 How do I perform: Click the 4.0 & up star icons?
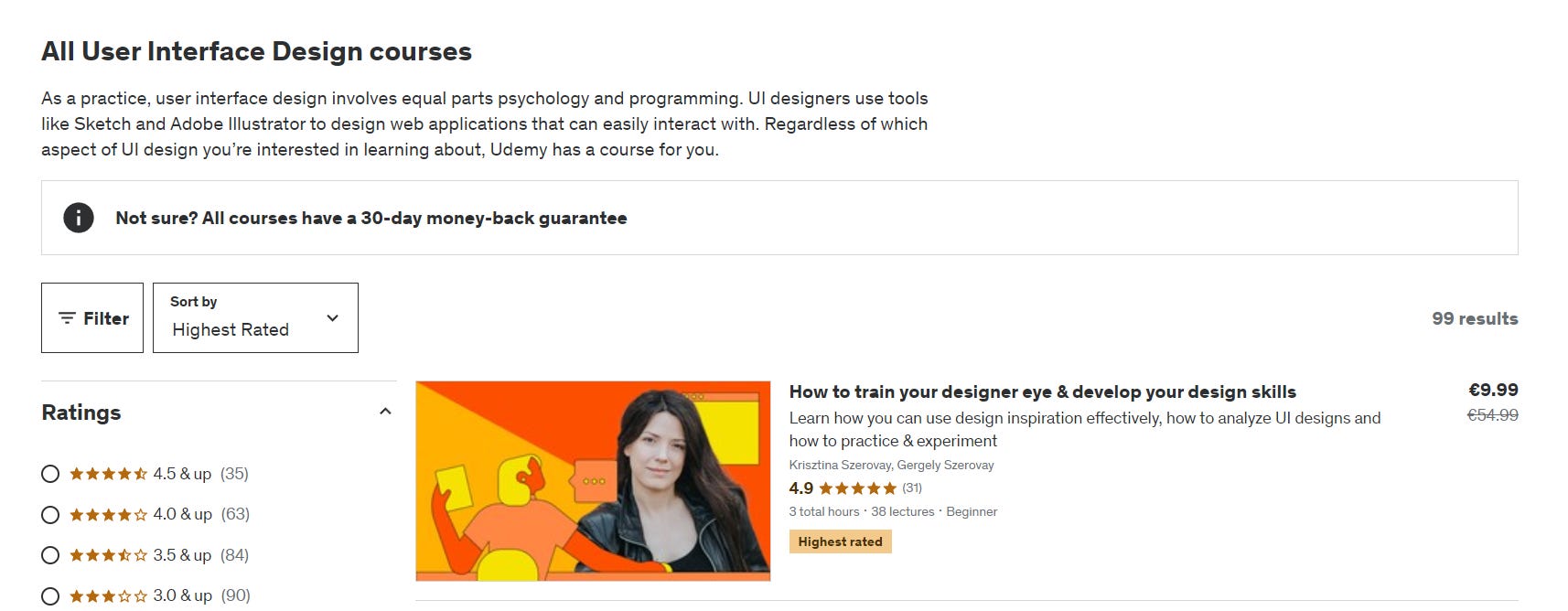(x=108, y=514)
